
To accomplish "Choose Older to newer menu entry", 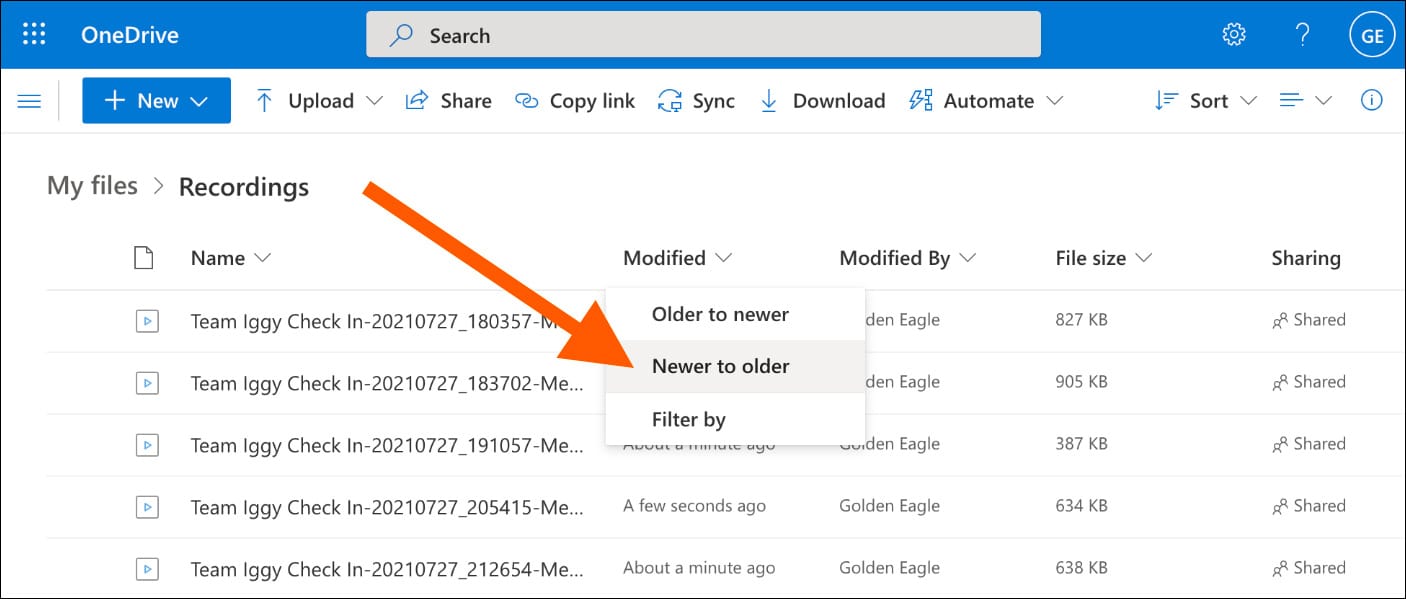I will [x=720, y=314].
